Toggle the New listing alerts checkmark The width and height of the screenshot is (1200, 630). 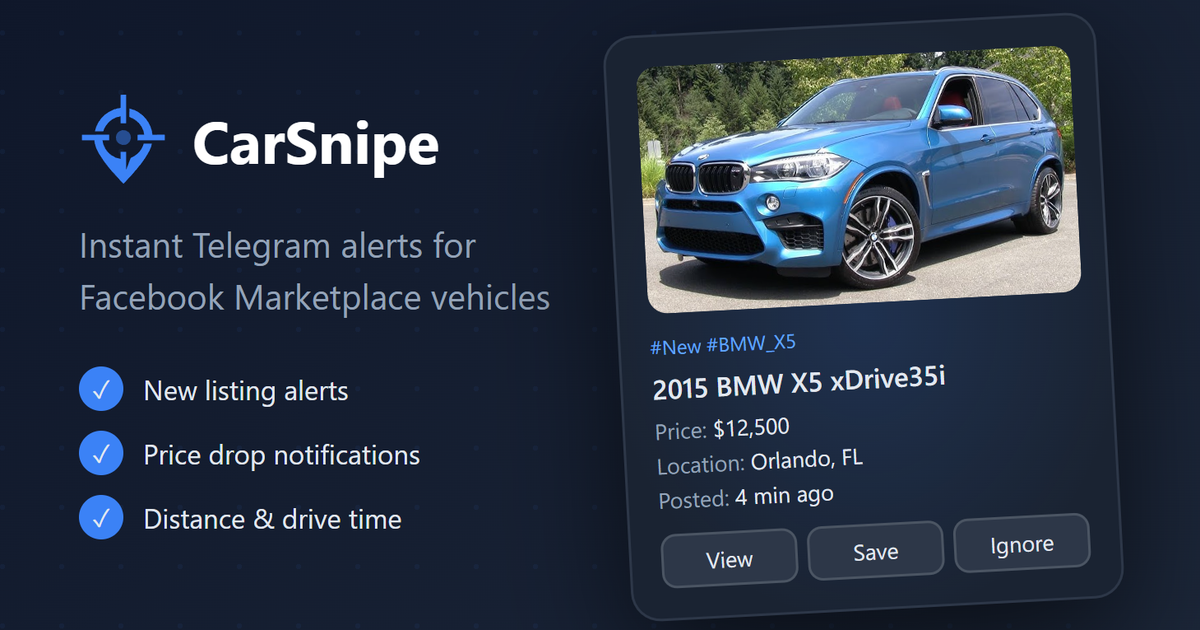(101, 390)
